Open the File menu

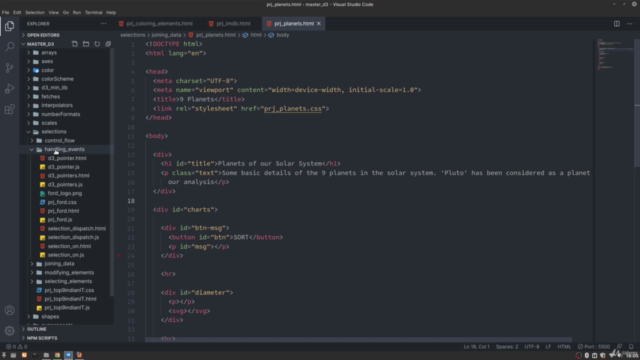5,13
